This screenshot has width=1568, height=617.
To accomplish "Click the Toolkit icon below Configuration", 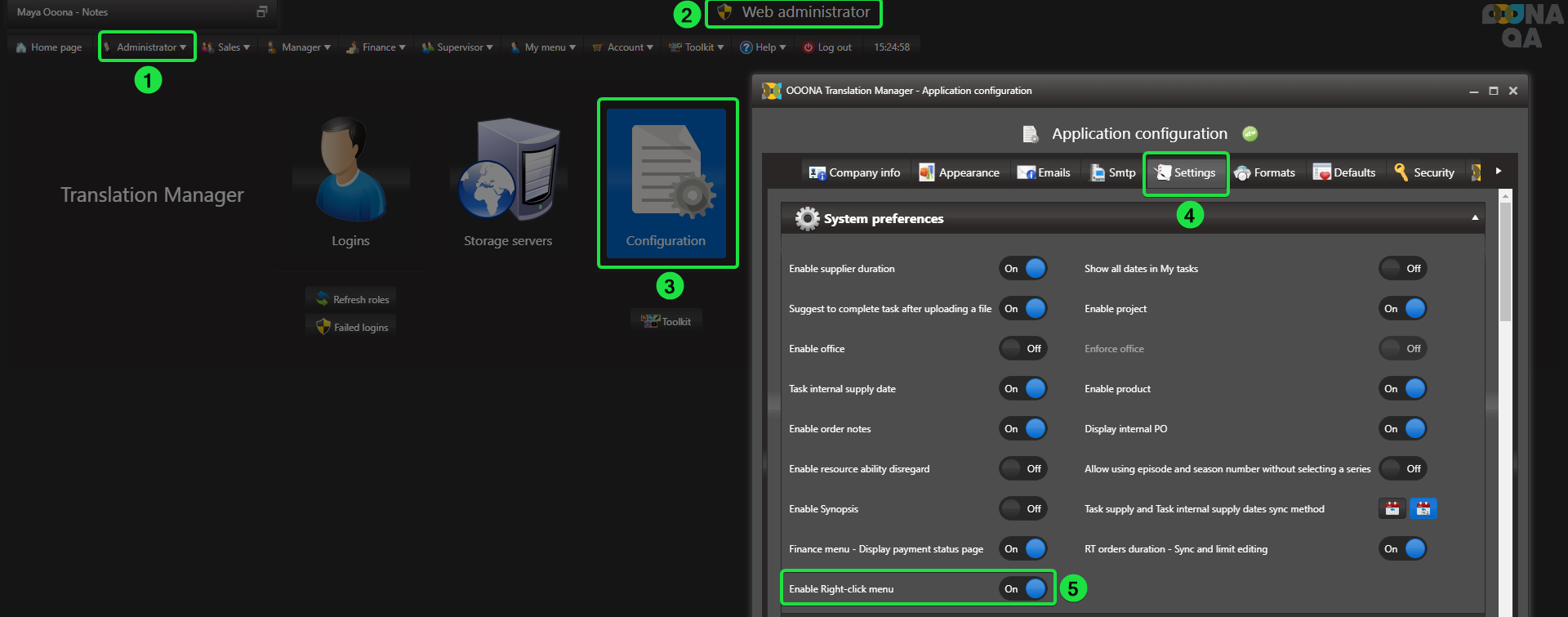I will 666,322.
